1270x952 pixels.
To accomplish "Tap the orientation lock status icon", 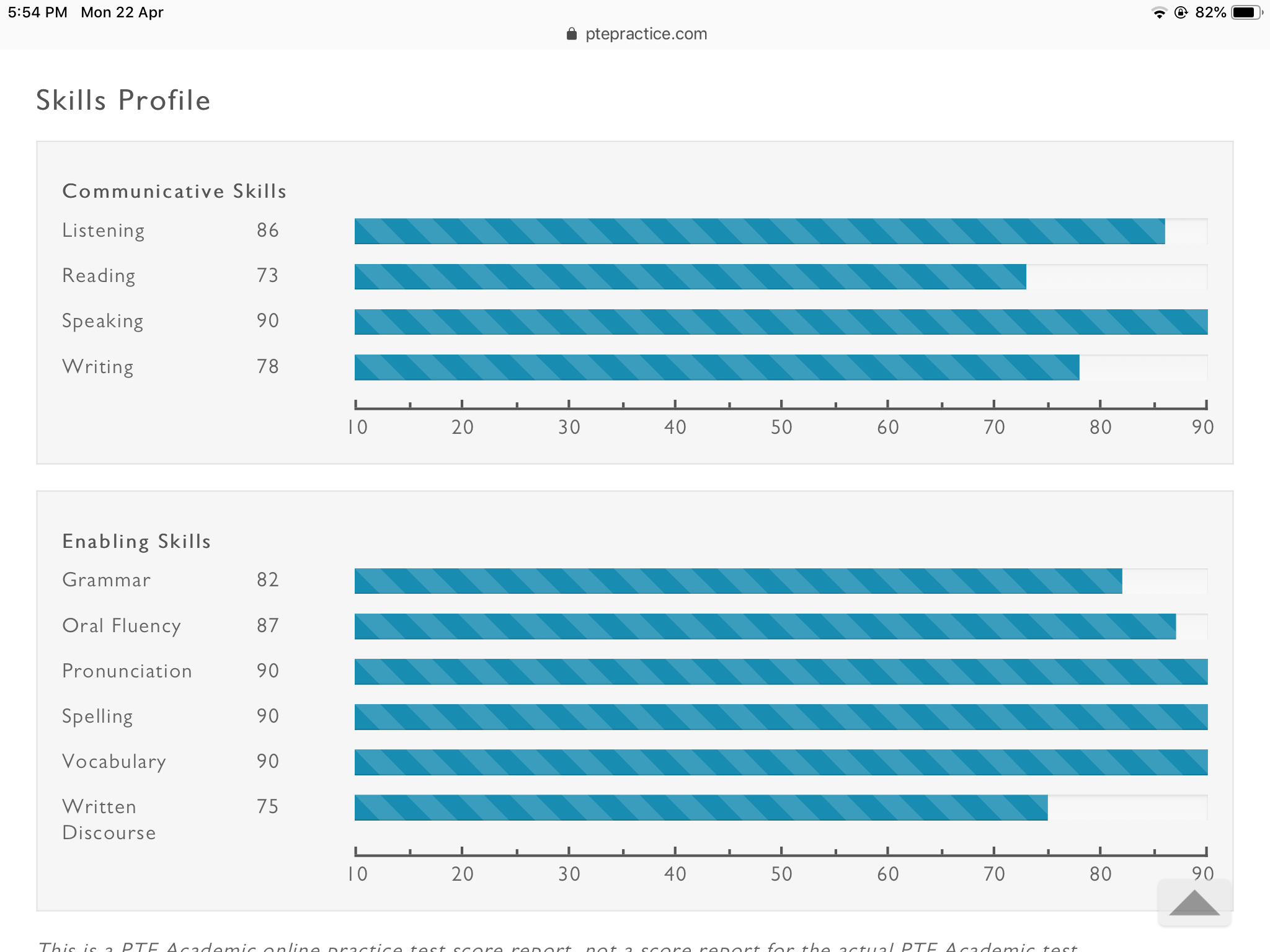I will pyautogui.click(x=1181, y=12).
